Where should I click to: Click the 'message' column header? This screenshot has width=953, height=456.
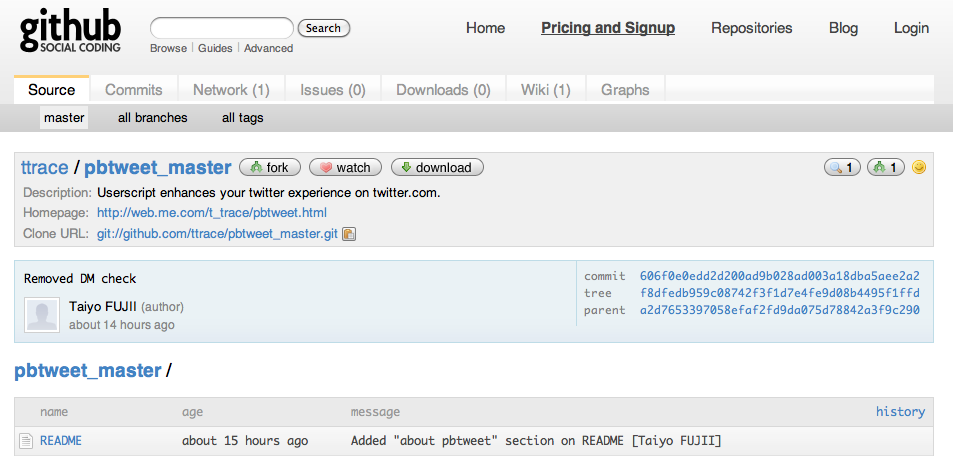375,412
